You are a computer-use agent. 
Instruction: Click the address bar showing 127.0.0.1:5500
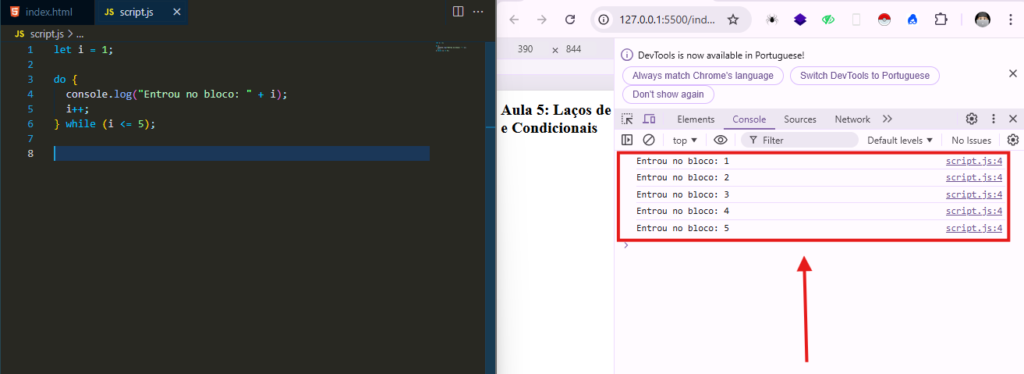click(x=666, y=20)
